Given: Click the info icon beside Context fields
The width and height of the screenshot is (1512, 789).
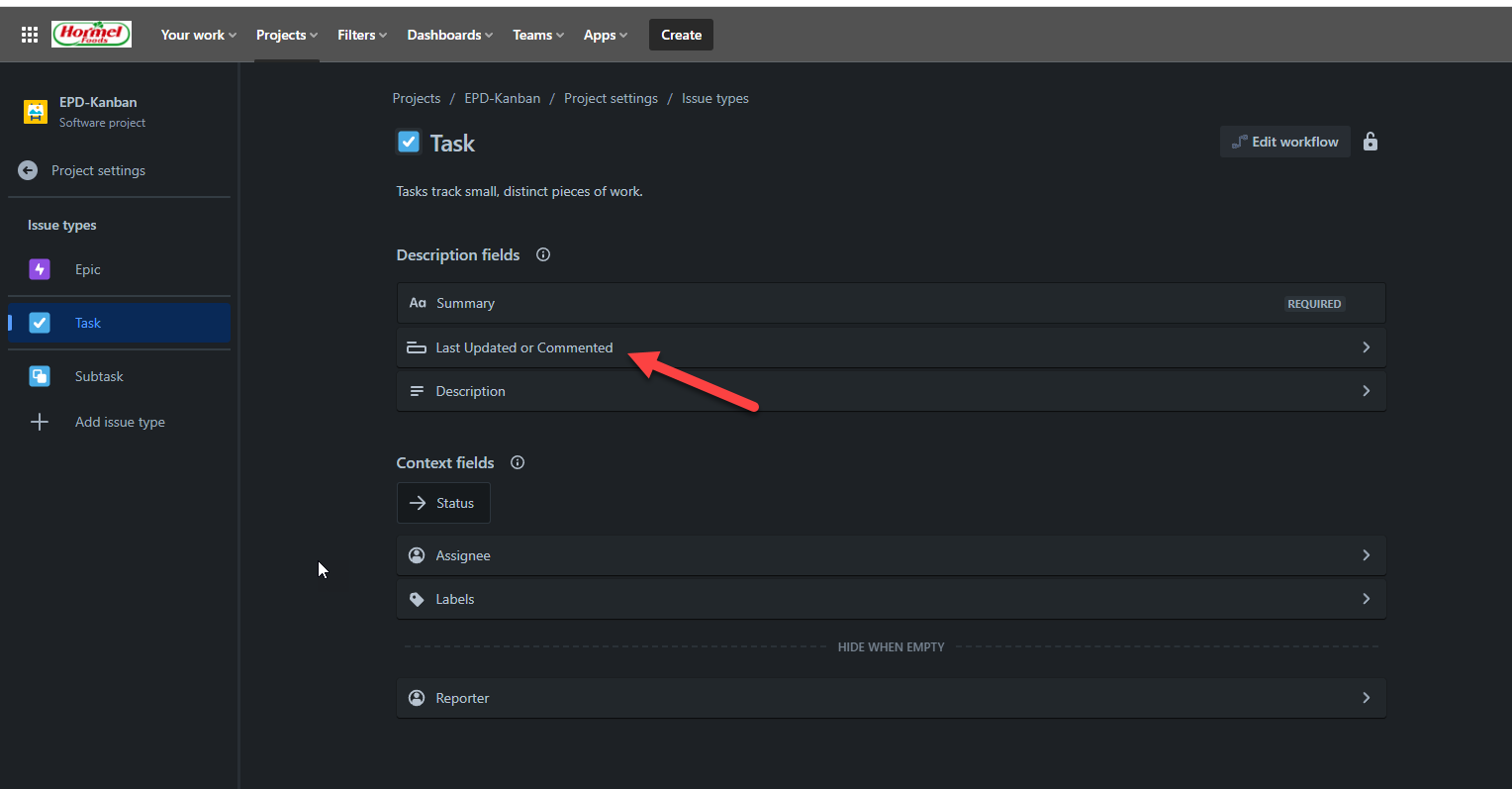Looking at the screenshot, I should click(518, 462).
